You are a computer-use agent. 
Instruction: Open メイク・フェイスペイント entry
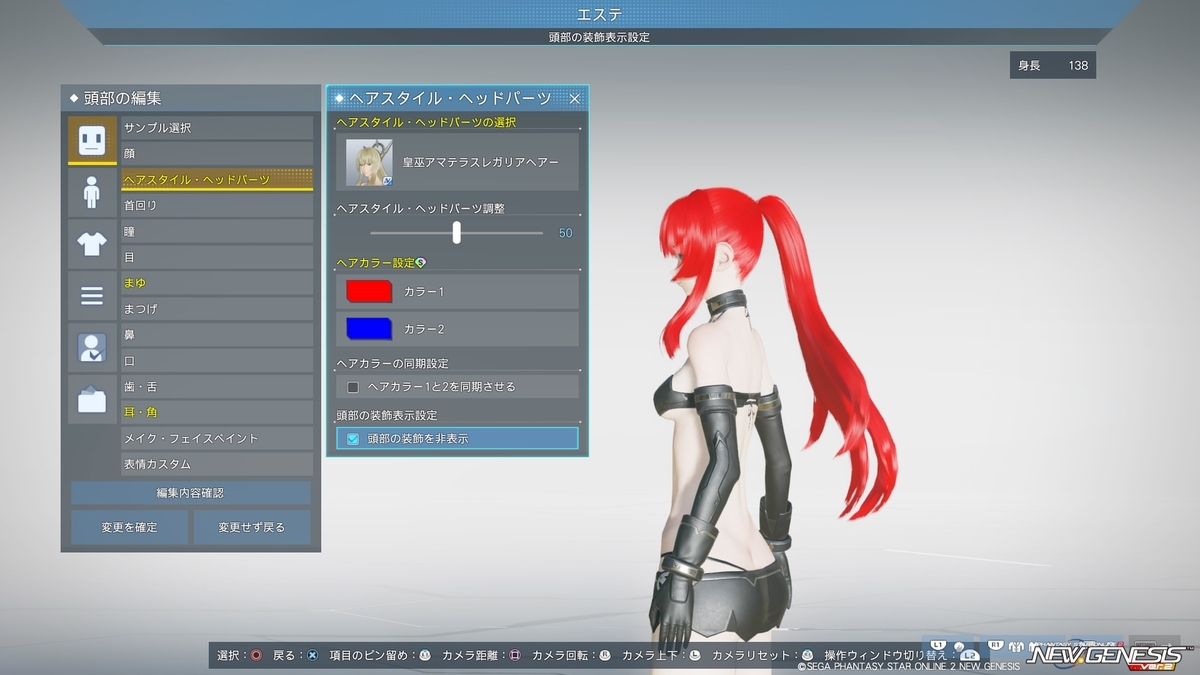click(x=217, y=438)
